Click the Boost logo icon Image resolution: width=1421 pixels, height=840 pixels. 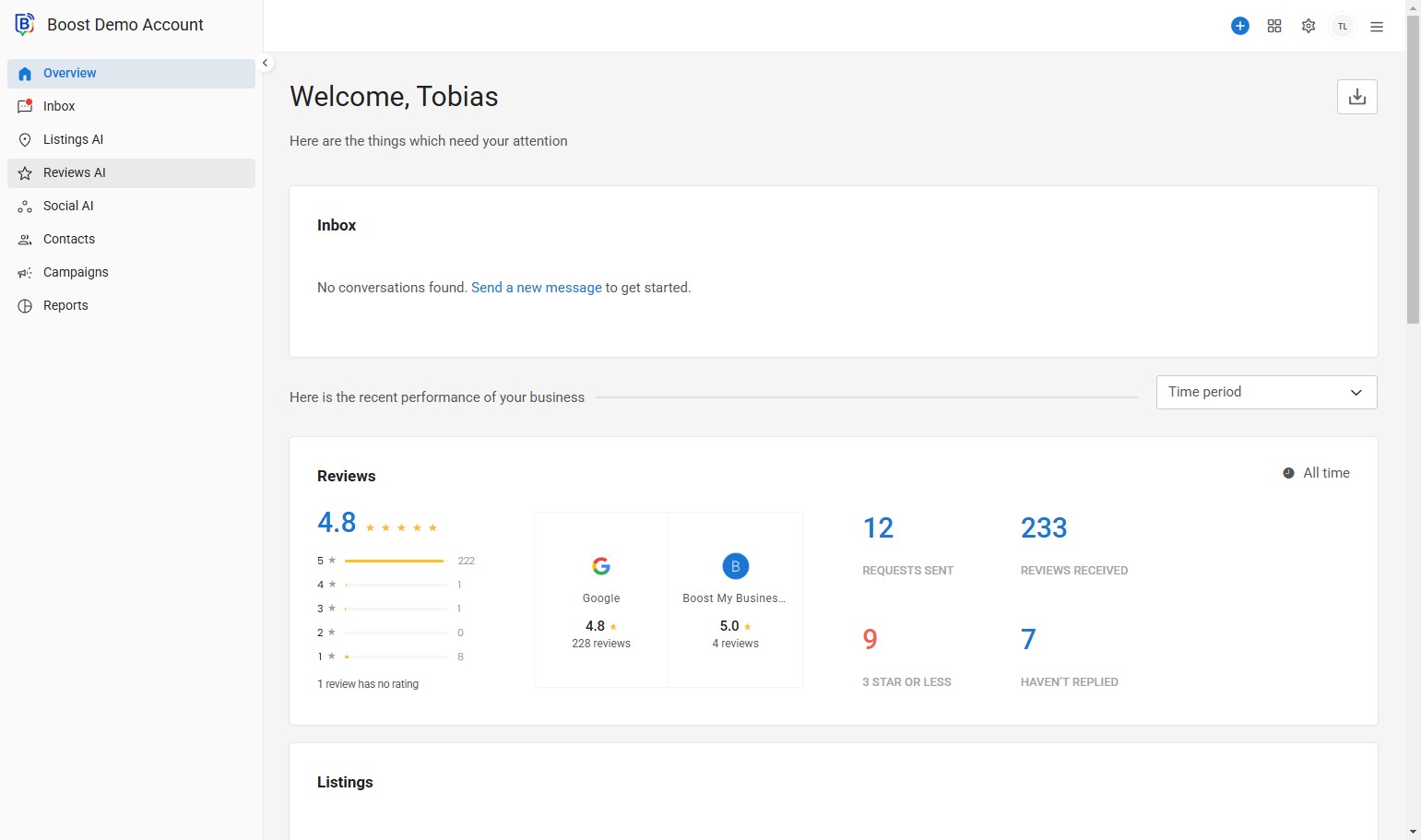[x=25, y=25]
